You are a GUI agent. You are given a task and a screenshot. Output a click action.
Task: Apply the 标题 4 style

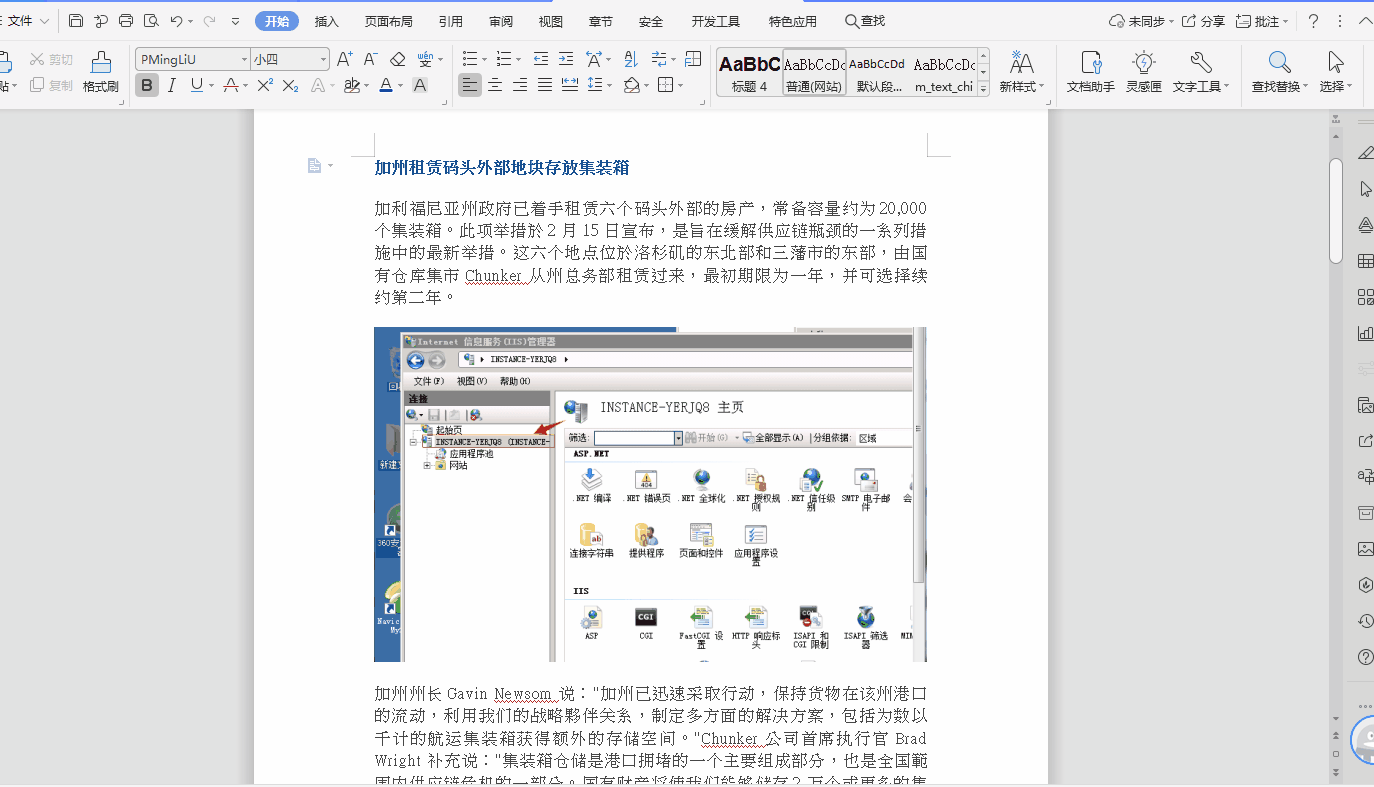pyautogui.click(x=749, y=73)
